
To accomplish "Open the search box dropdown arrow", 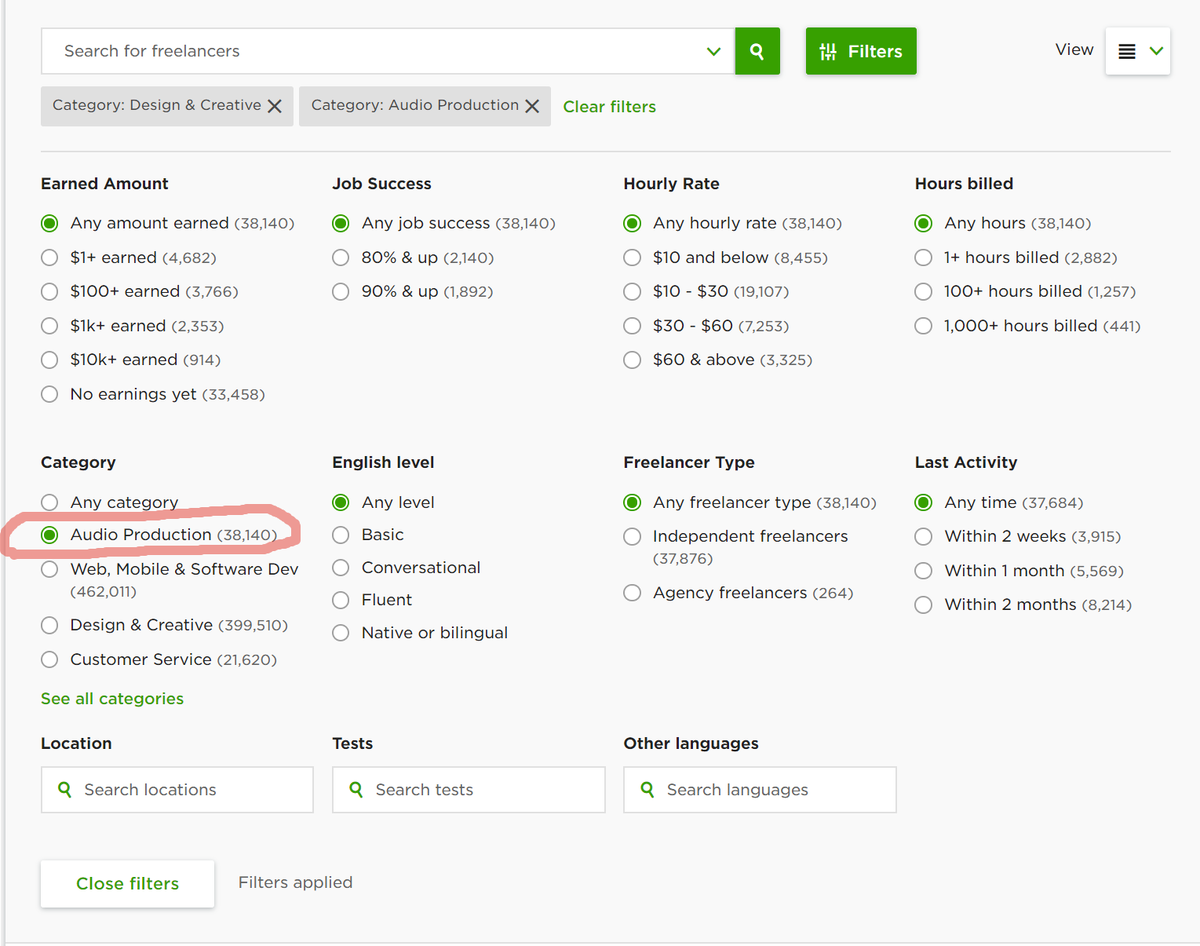I will [713, 51].
